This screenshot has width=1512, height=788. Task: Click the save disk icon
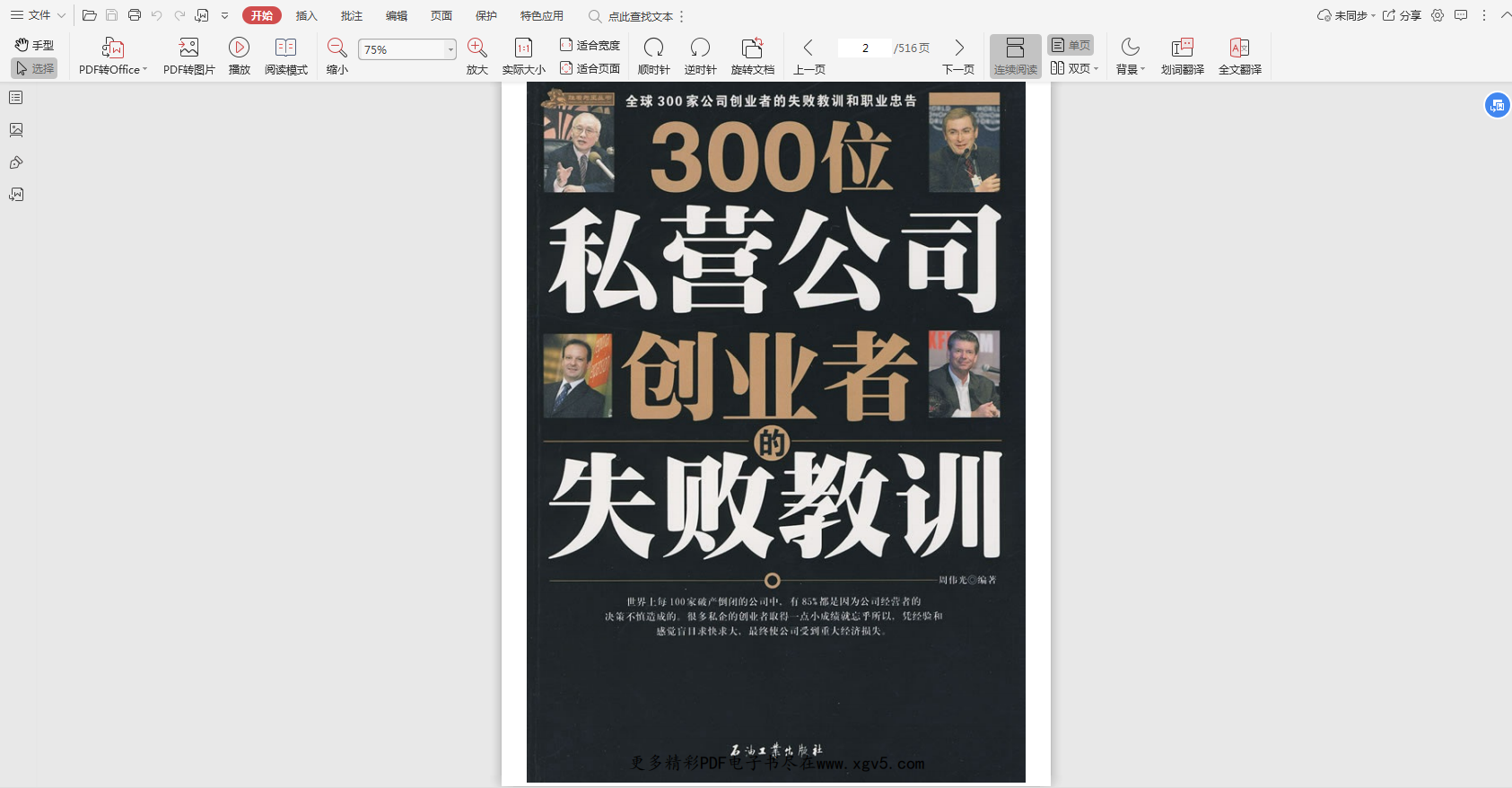tap(111, 15)
